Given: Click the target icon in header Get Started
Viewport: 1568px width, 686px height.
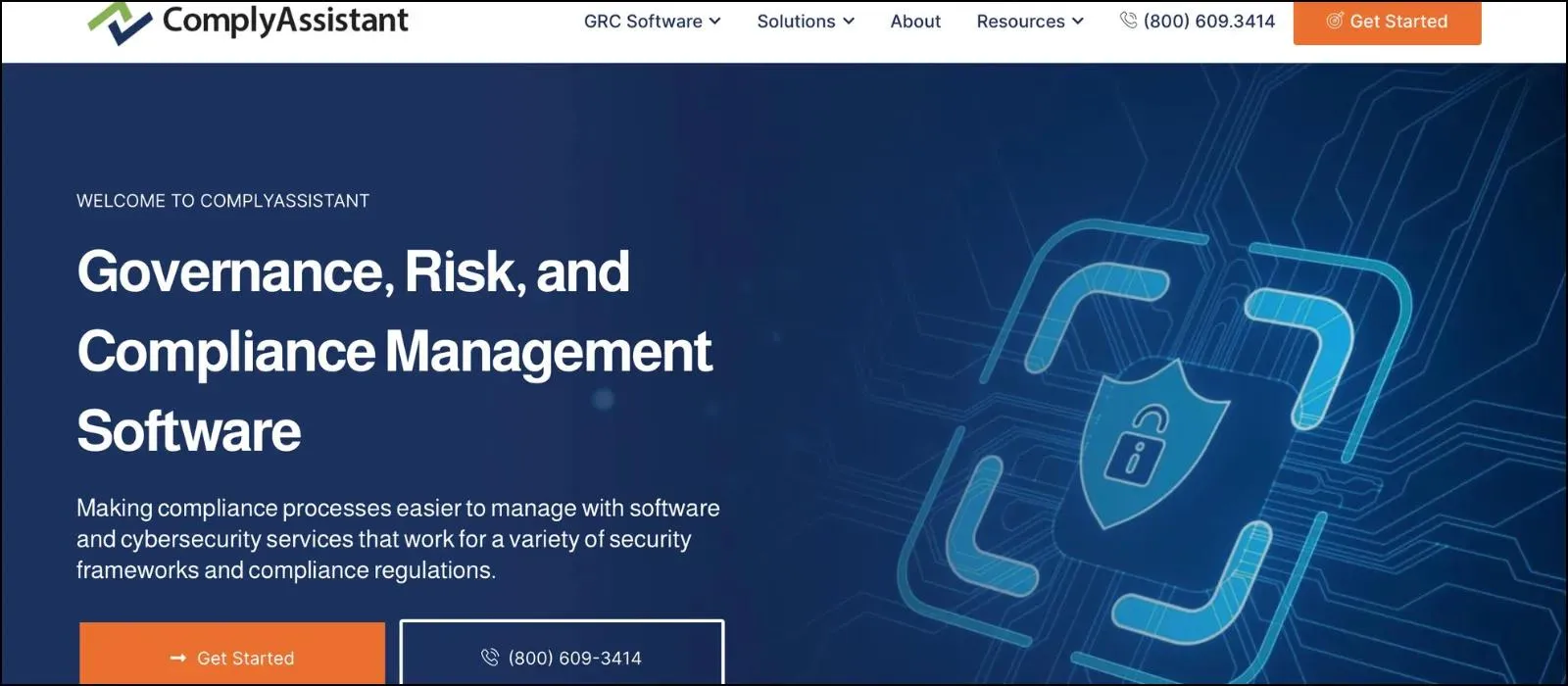Looking at the screenshot, I should tap(1334, 21).
